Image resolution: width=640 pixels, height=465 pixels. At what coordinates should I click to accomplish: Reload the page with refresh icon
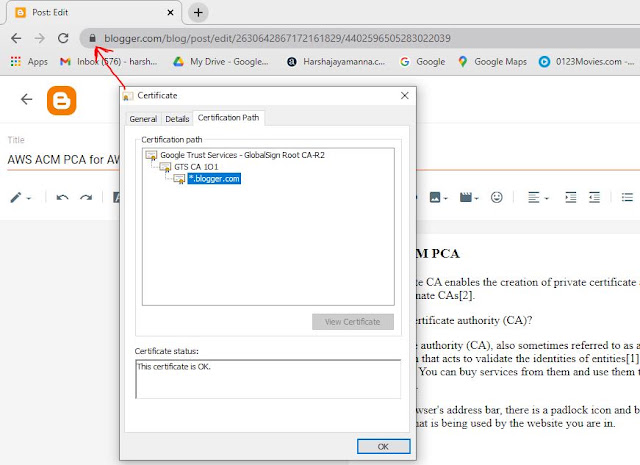63,38
